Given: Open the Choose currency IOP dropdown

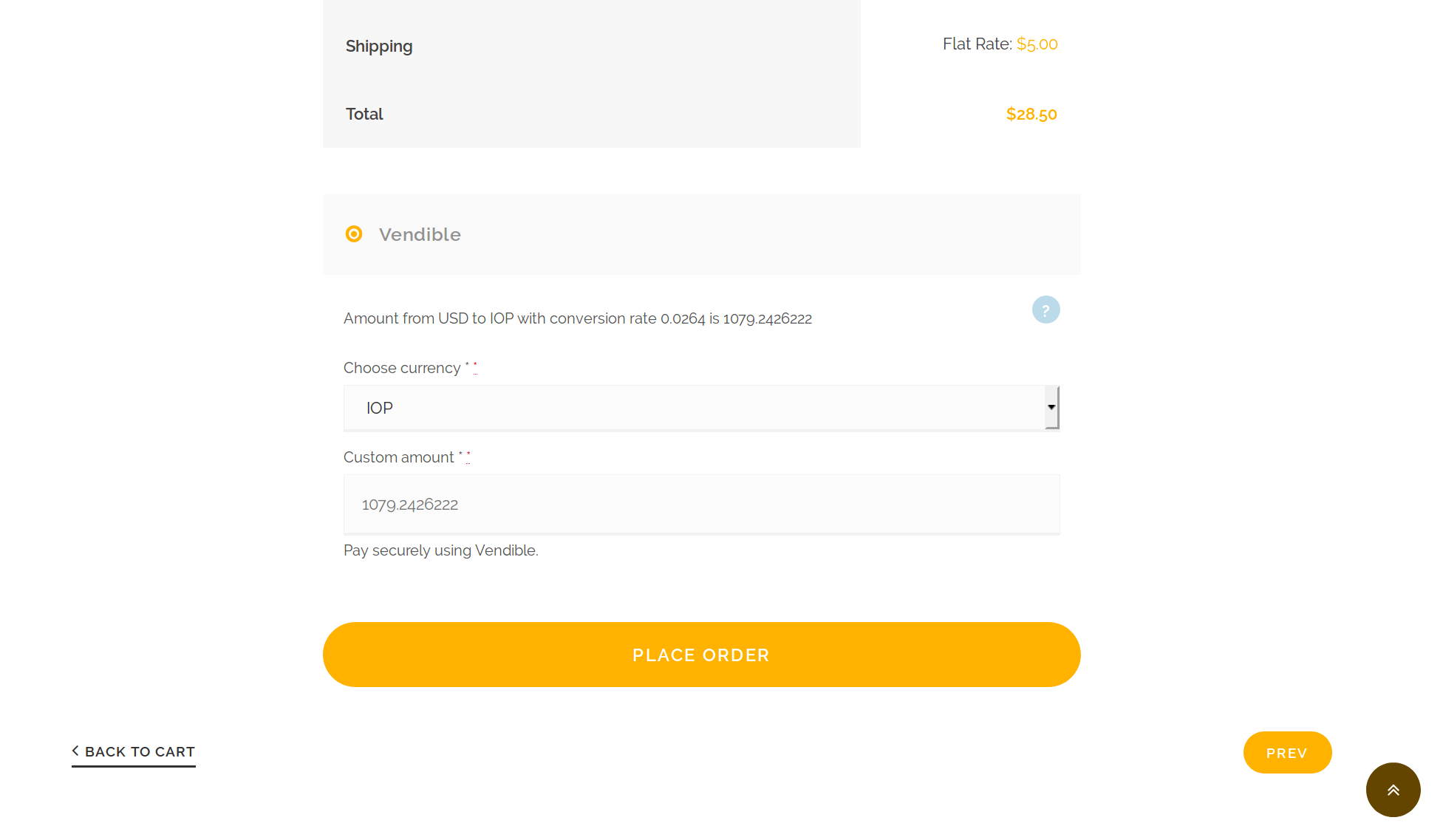Looking at the screenshot, I should pyautogui.click(x=693, y=408).
